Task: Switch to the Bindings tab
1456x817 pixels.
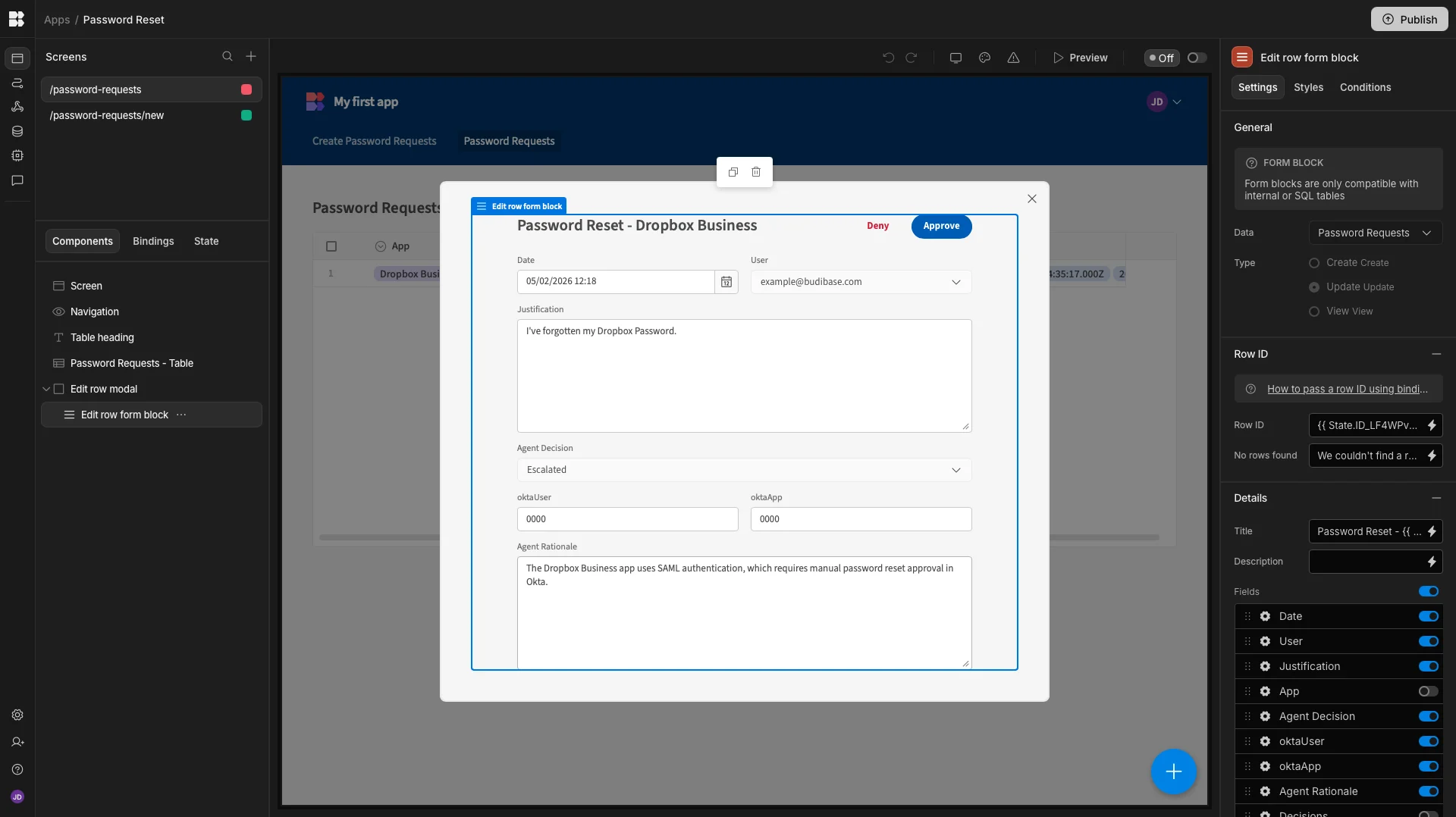Action: click(x=153, y=241)
